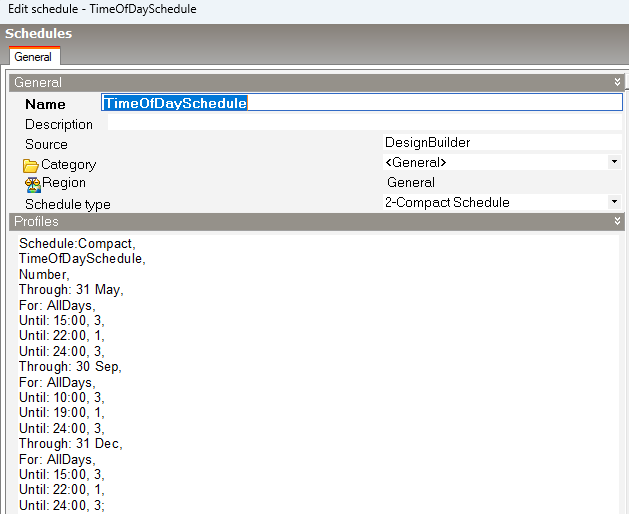629x514 pixels.
Task: Place cursor on the Number line in Profiles
Action: [43, 274]
